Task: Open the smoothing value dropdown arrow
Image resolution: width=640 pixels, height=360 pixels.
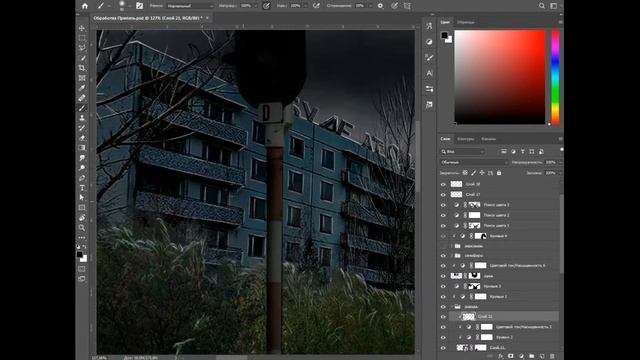Action: pos(371,6)
